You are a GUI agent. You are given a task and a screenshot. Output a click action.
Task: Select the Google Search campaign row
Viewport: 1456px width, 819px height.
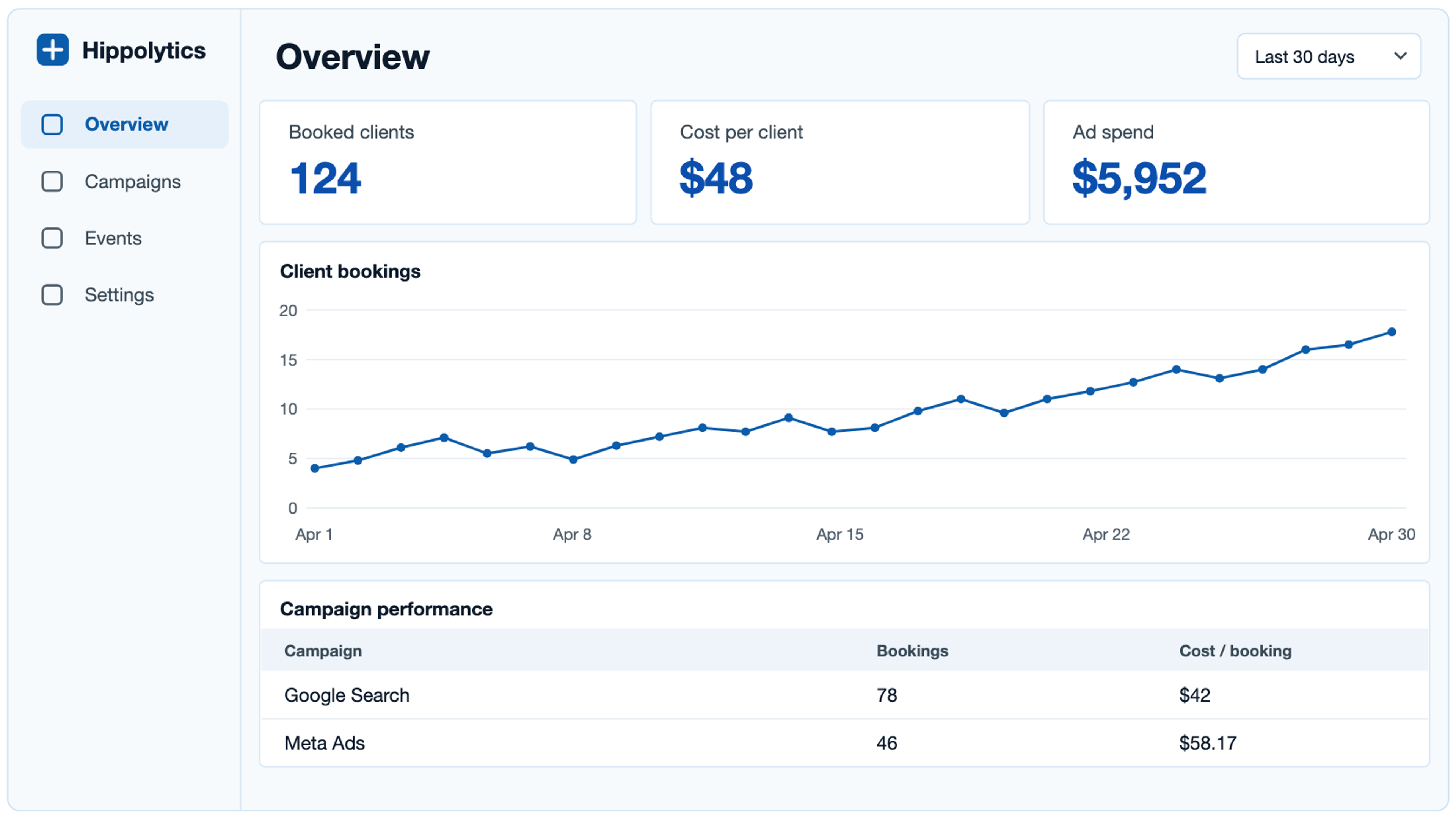(844, 695)
